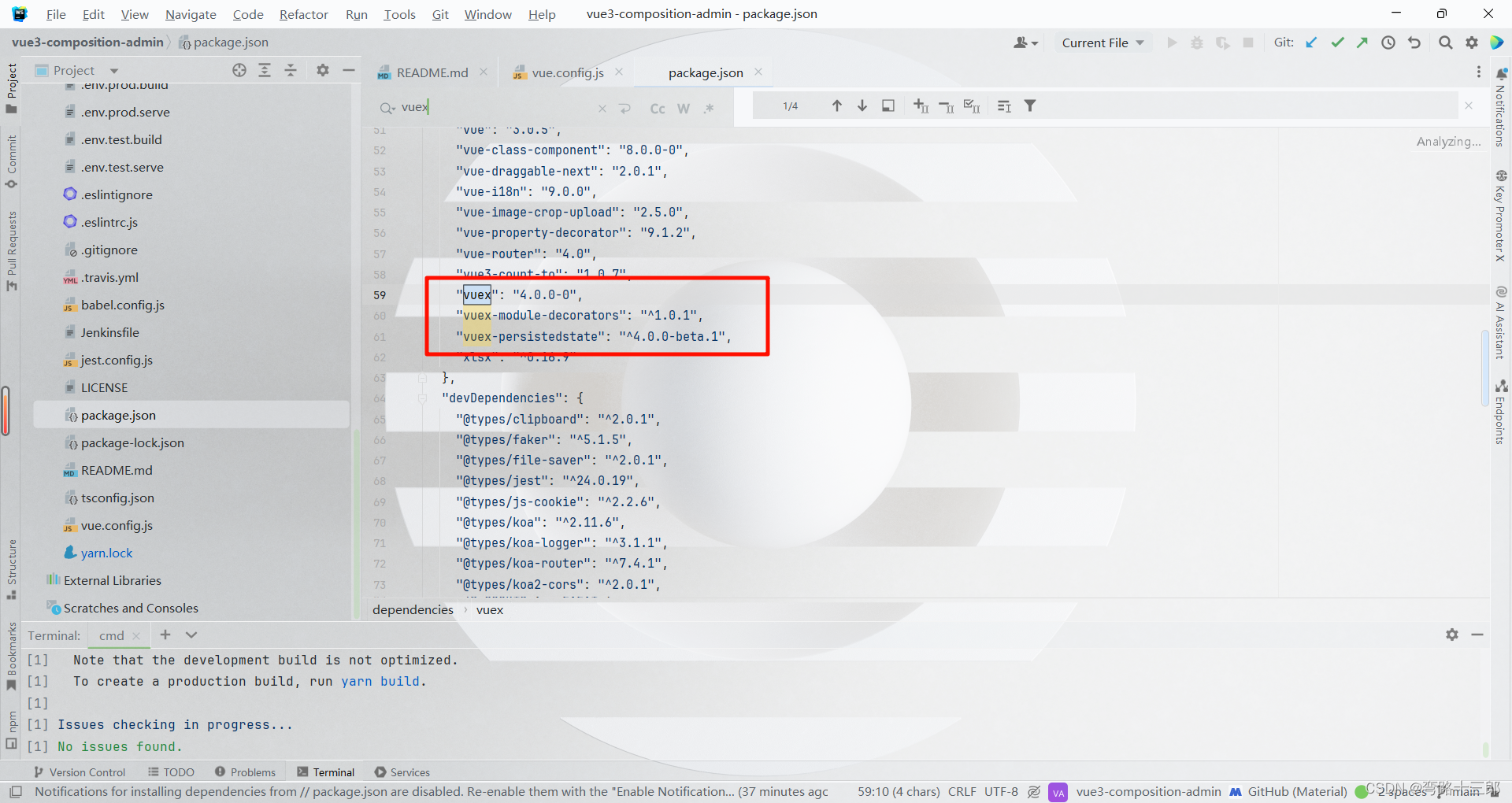Click dependencies breadcrumb
The image size is (1512, 803).
413,609
